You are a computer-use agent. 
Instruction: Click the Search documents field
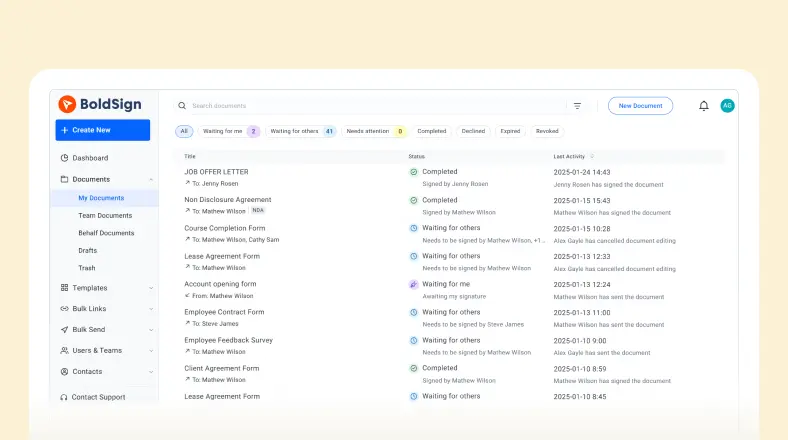click(370, 106)
